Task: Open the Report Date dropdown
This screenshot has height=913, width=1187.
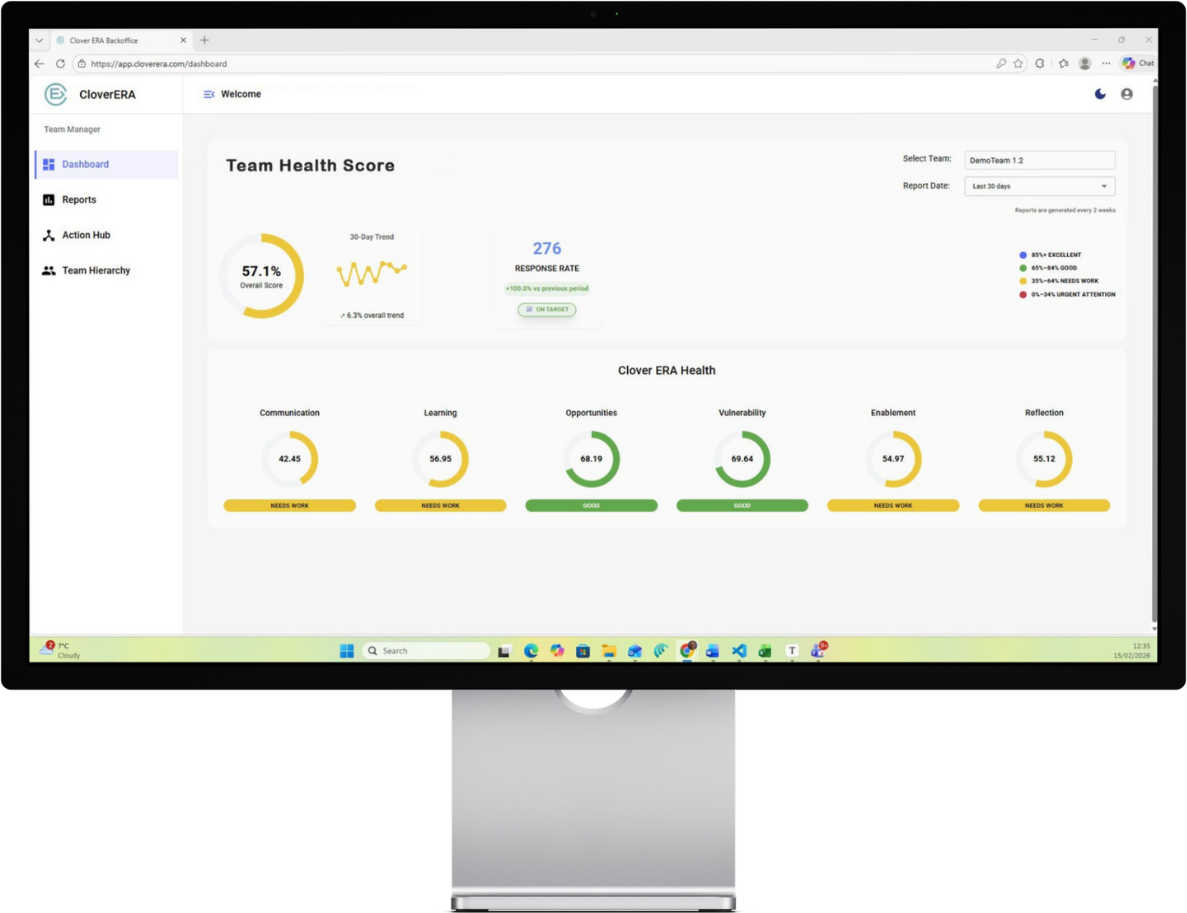Action: click(x=1038, y=186)
